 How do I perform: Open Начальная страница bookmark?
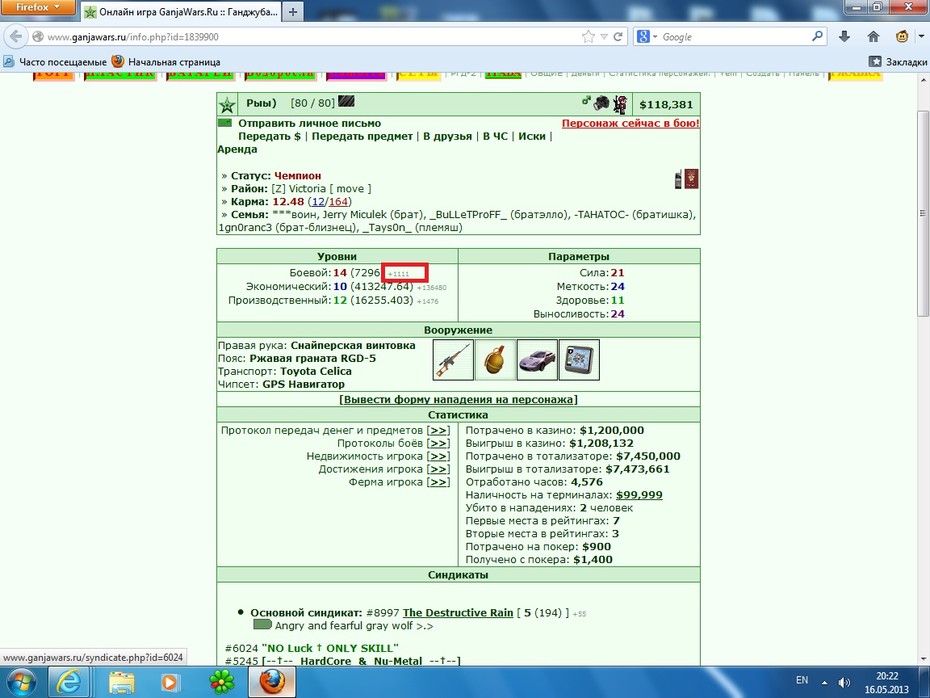[166, 62]
